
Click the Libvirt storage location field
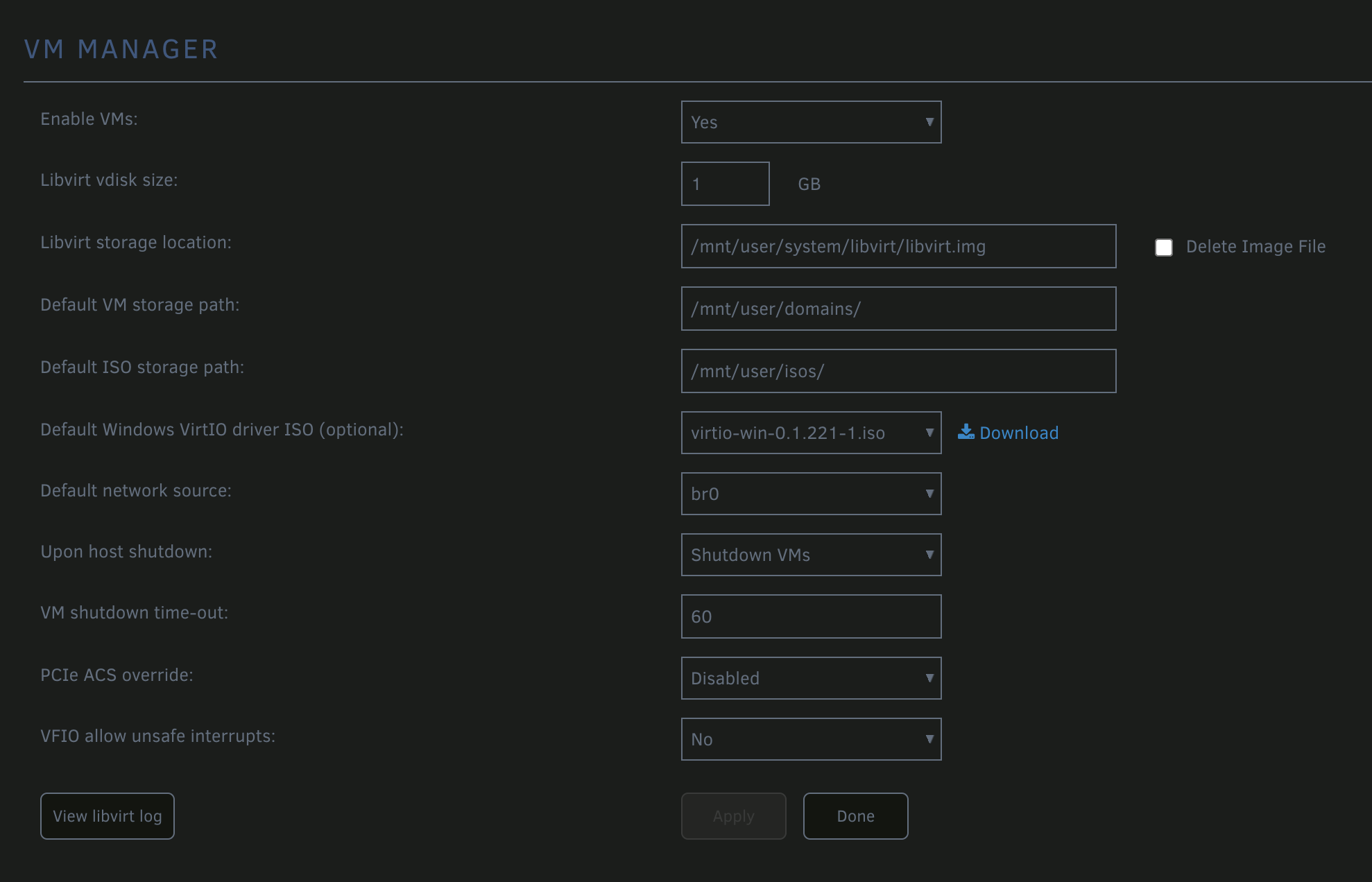tap(898, 246)
